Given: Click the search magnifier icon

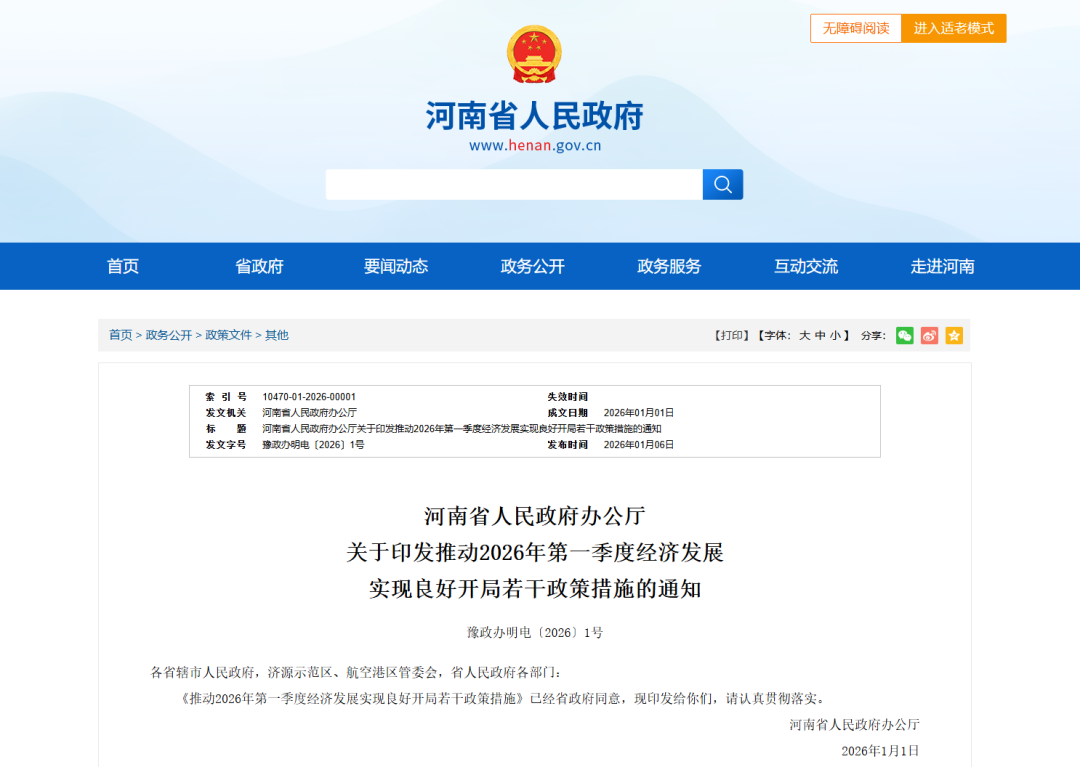Looking at the screenshot, I should coord(722,184).
